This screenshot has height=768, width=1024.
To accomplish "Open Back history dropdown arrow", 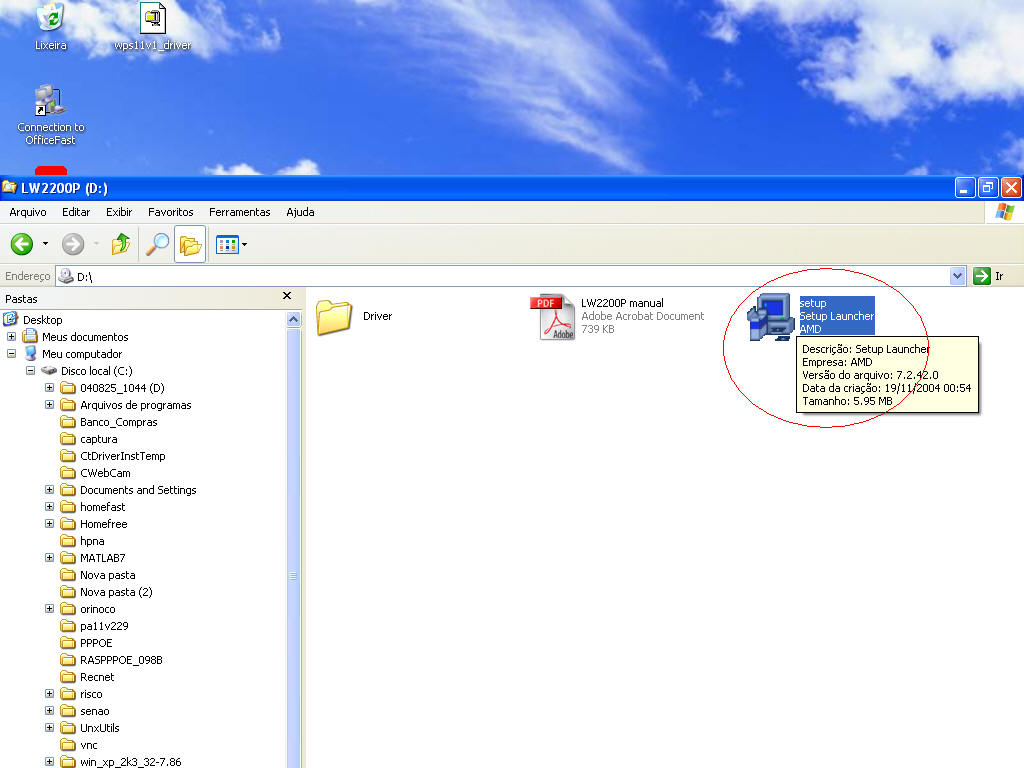I will point(45,244).
